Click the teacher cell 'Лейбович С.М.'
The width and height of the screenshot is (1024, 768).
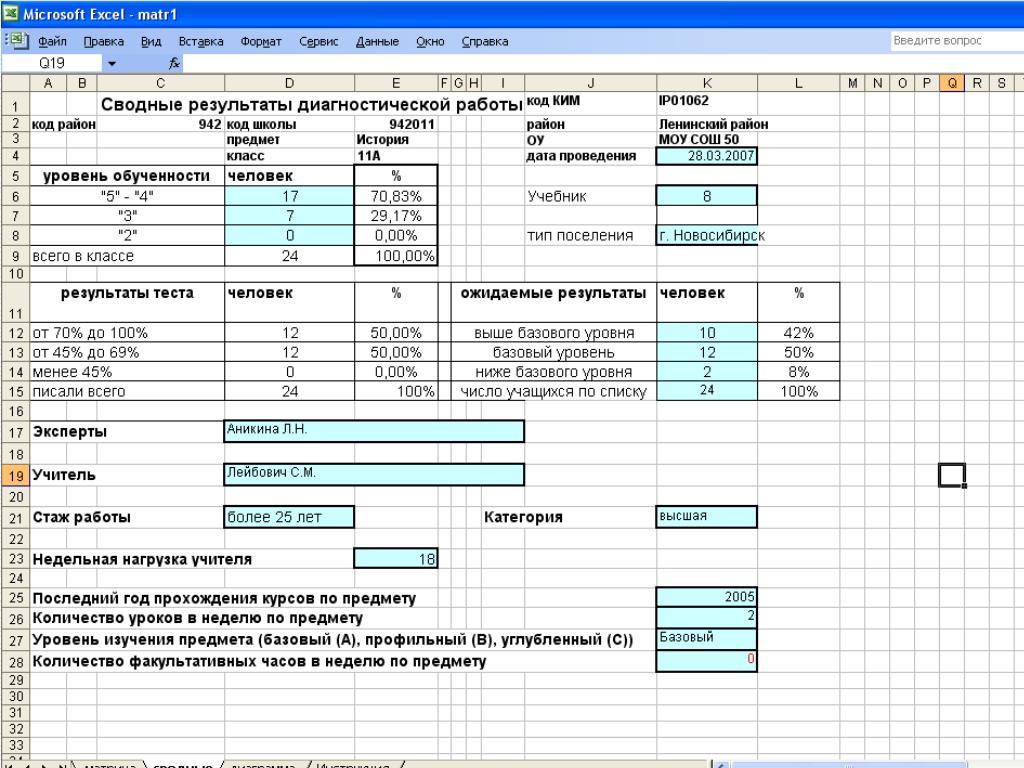tap(374, 475)
